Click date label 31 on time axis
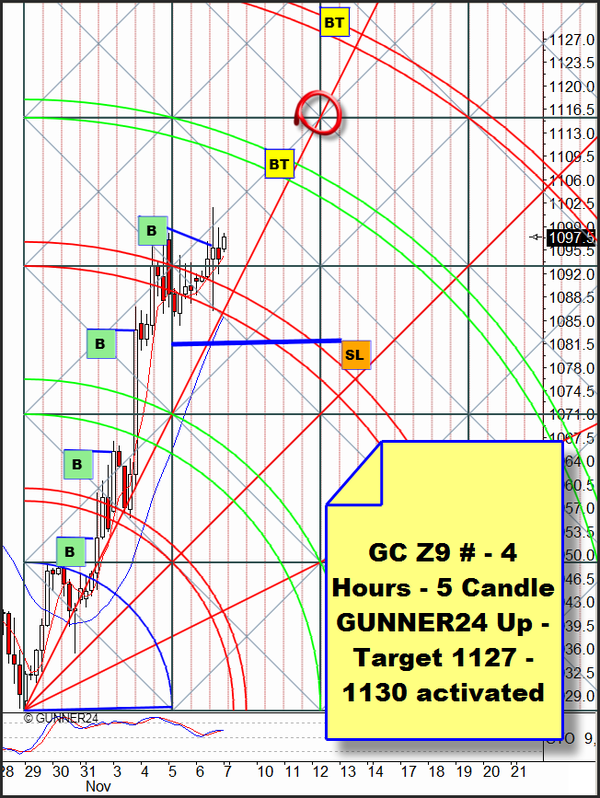The height and width of the screenshot is (798, 600). pyautogui.click(x=88, y=772)
